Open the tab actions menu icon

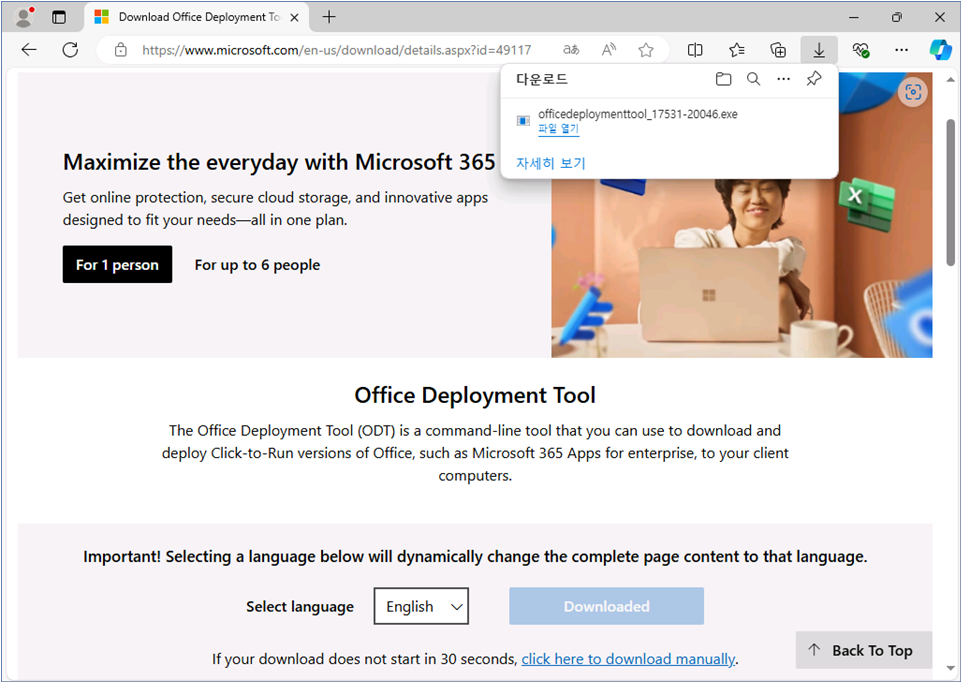[x=59, y=17]
